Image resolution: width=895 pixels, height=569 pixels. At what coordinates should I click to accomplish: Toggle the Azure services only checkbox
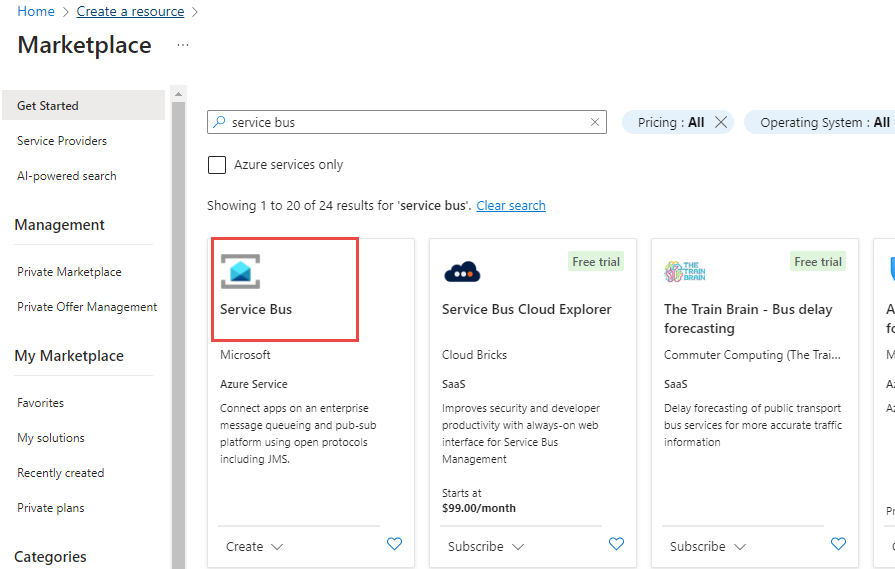pos(217,165)
